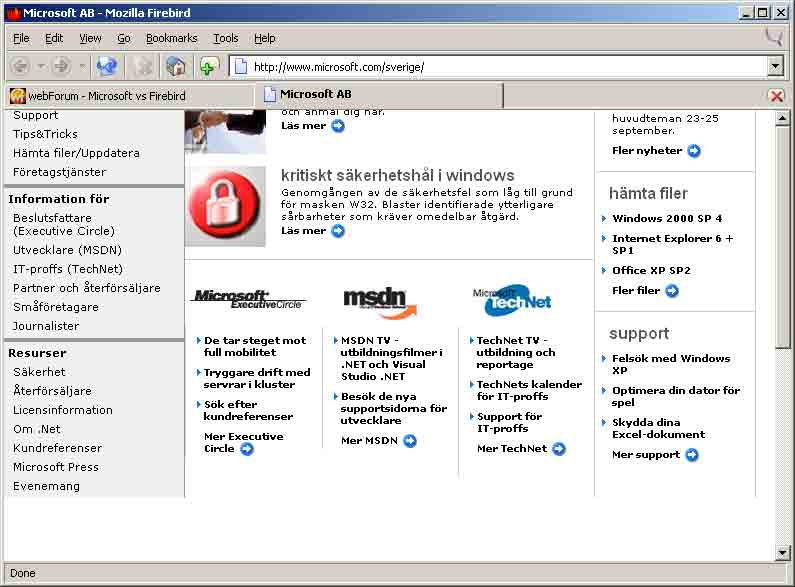Open Skydda dina Excel-dokument link
Screen dimensions: 795x587
(659, 428)
